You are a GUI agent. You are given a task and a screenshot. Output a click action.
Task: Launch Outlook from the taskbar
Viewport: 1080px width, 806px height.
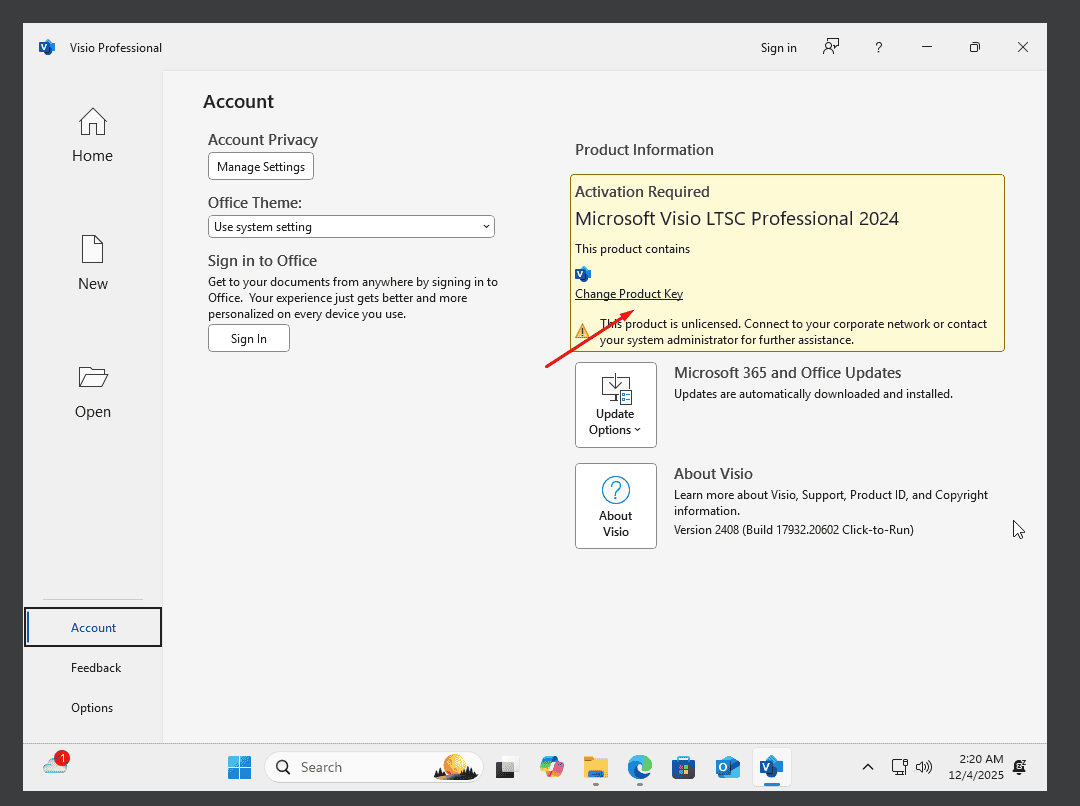coord(727,767)
